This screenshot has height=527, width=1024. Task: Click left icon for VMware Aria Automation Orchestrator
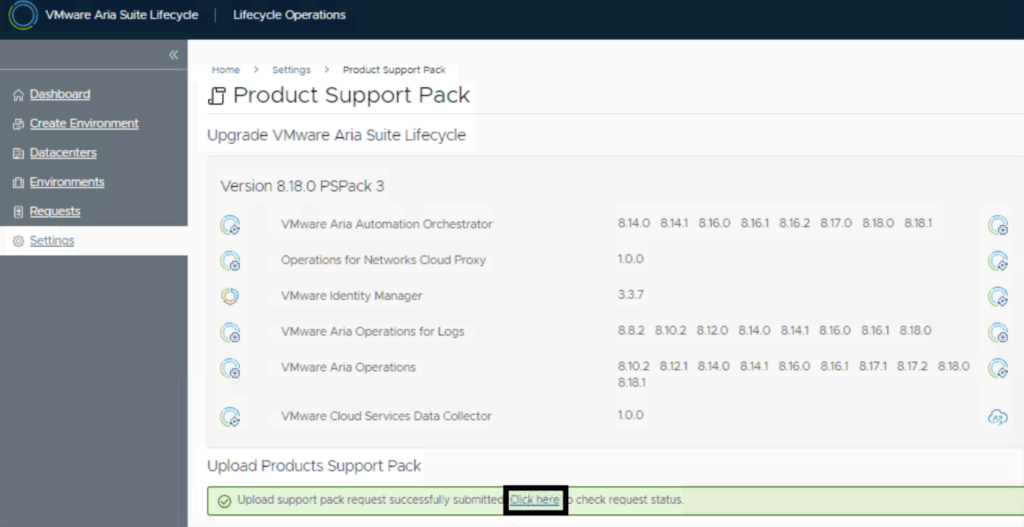point(230,225)
